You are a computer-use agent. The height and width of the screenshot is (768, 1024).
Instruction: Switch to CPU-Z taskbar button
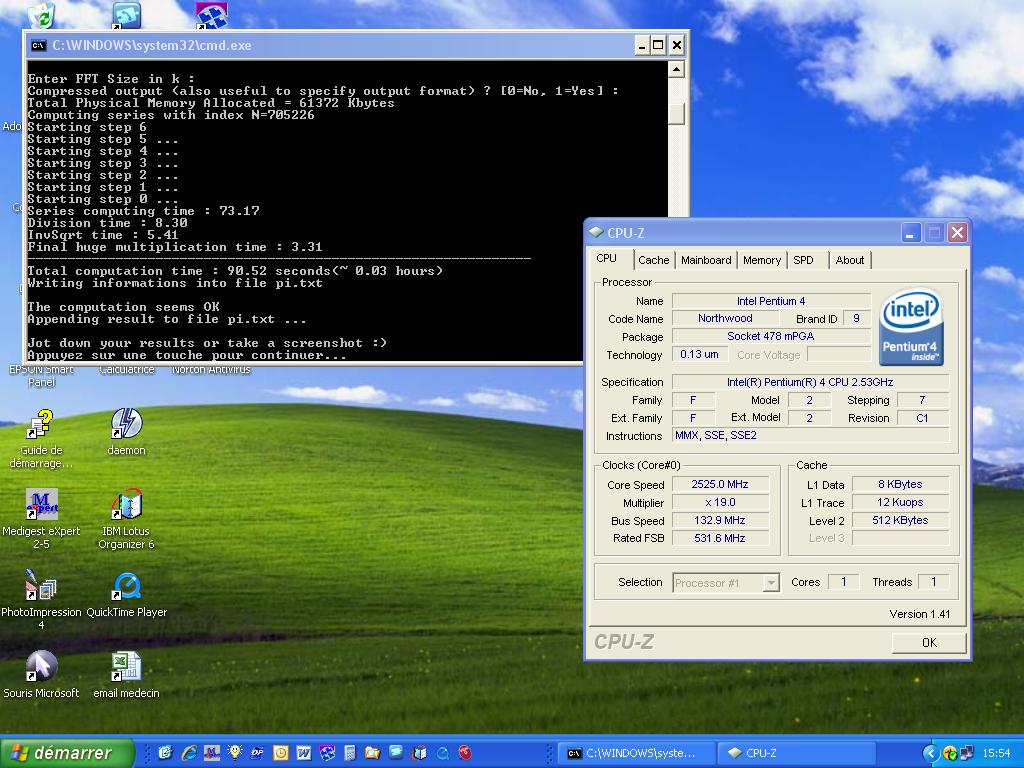tap(796, 753)
